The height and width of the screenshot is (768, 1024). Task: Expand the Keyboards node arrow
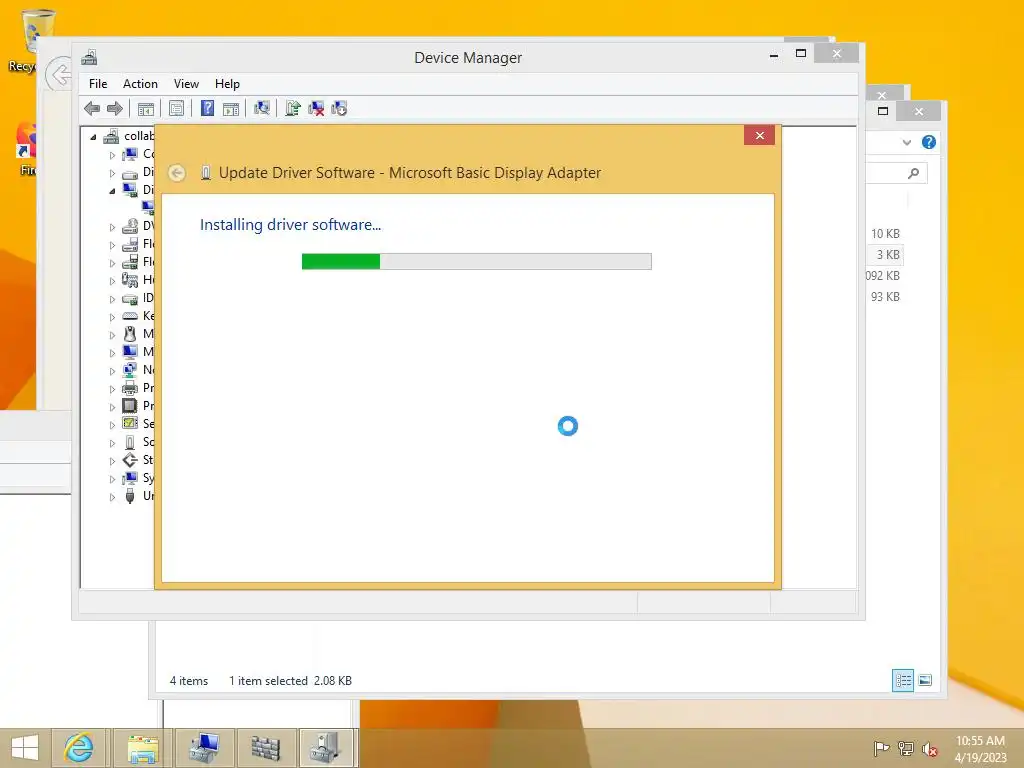click(x=112, y=317)
